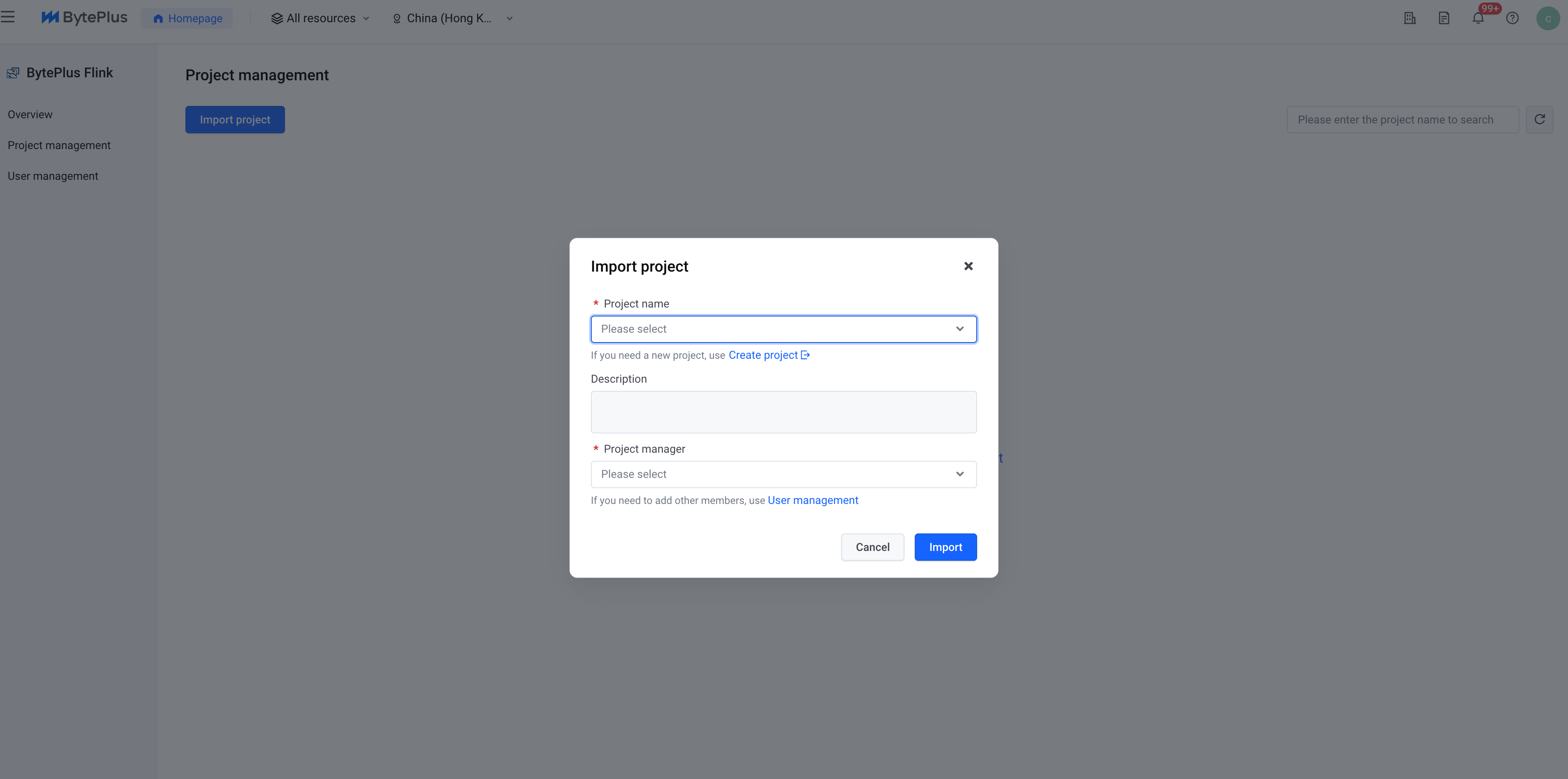Click the BytePlus logo
Viewport: 1568px width, 779px height.
point(84,18)
